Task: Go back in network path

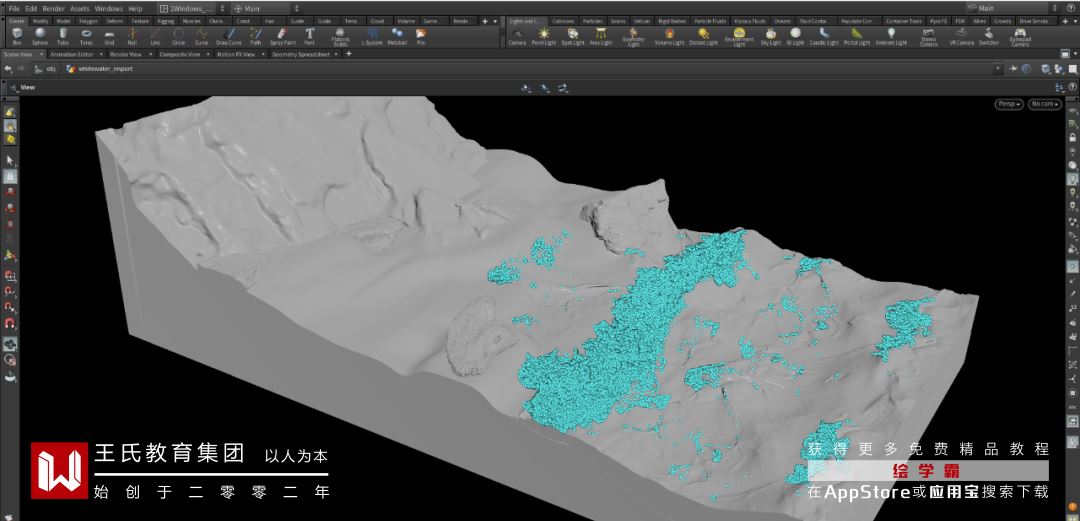Action: point(8,69)
